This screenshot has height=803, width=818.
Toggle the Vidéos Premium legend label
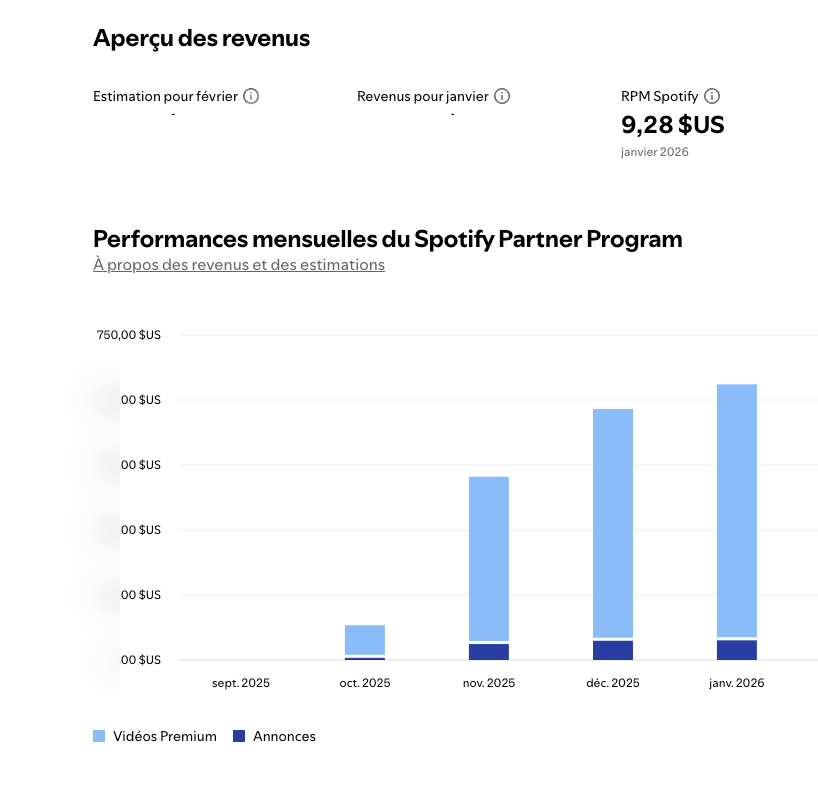point(165,737)
